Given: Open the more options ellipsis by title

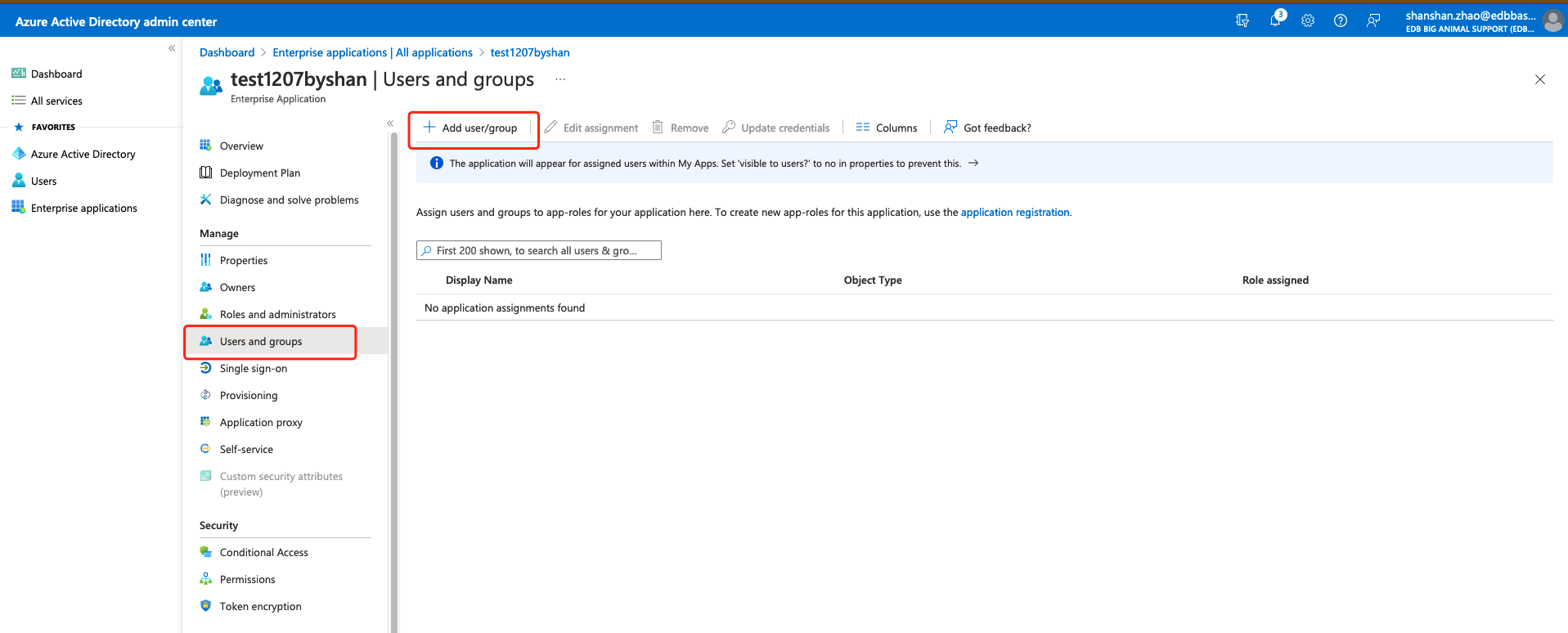Looking at the screenshot, I should 560,79.
